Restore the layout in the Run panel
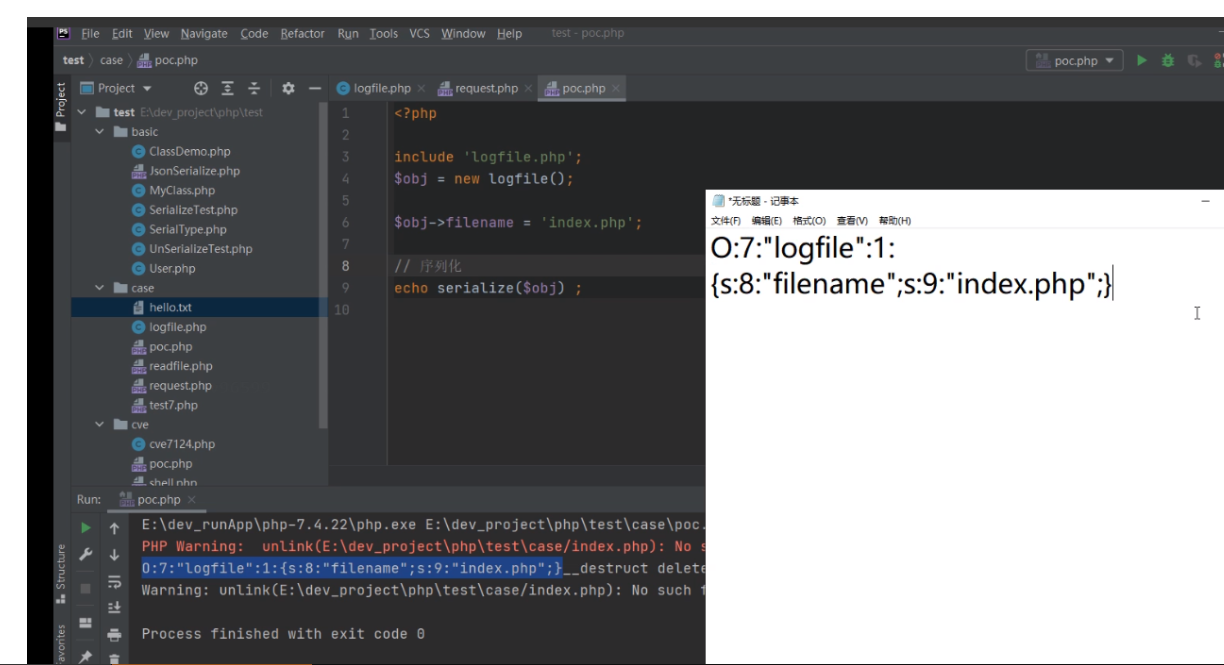1224x665 pixels. tap(86, 623)
